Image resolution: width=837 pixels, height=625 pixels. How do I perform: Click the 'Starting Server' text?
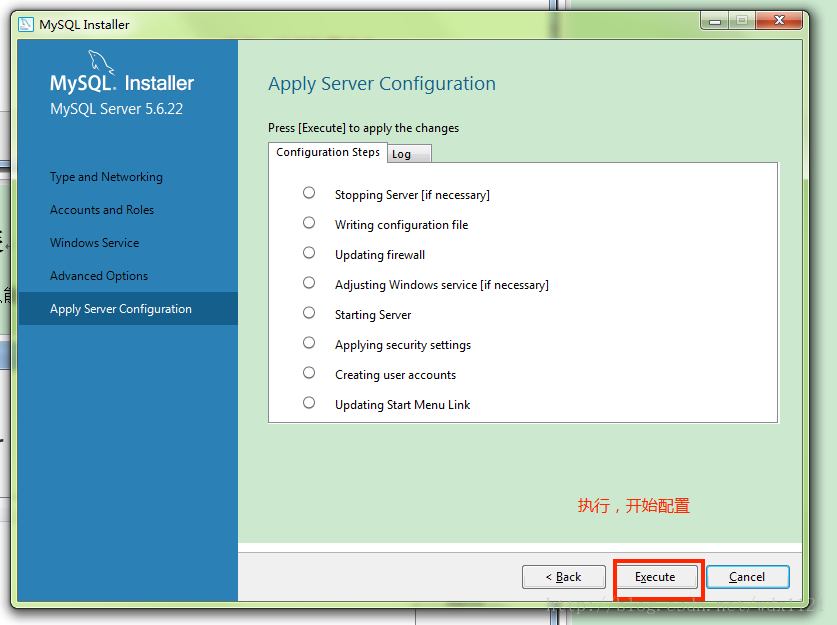point(373,315)
